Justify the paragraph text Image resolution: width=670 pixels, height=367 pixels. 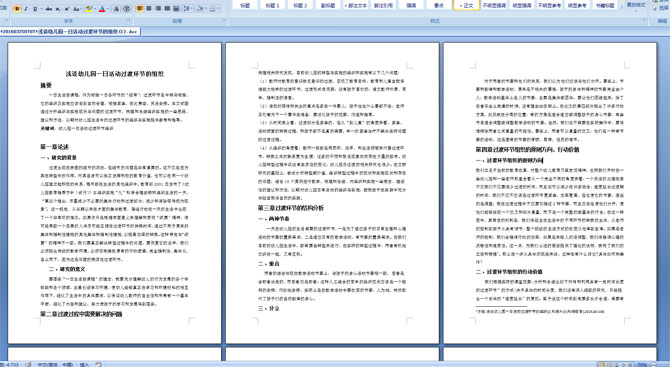(x=167, y=9)
